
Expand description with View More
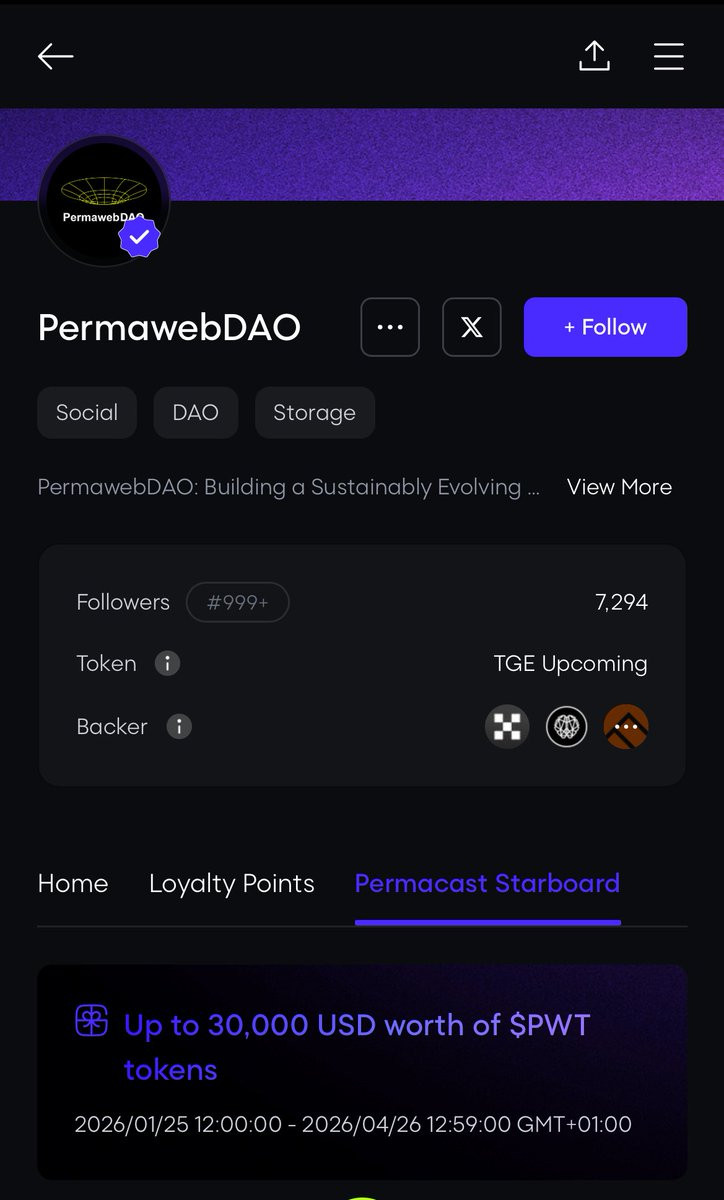(619, 487)
